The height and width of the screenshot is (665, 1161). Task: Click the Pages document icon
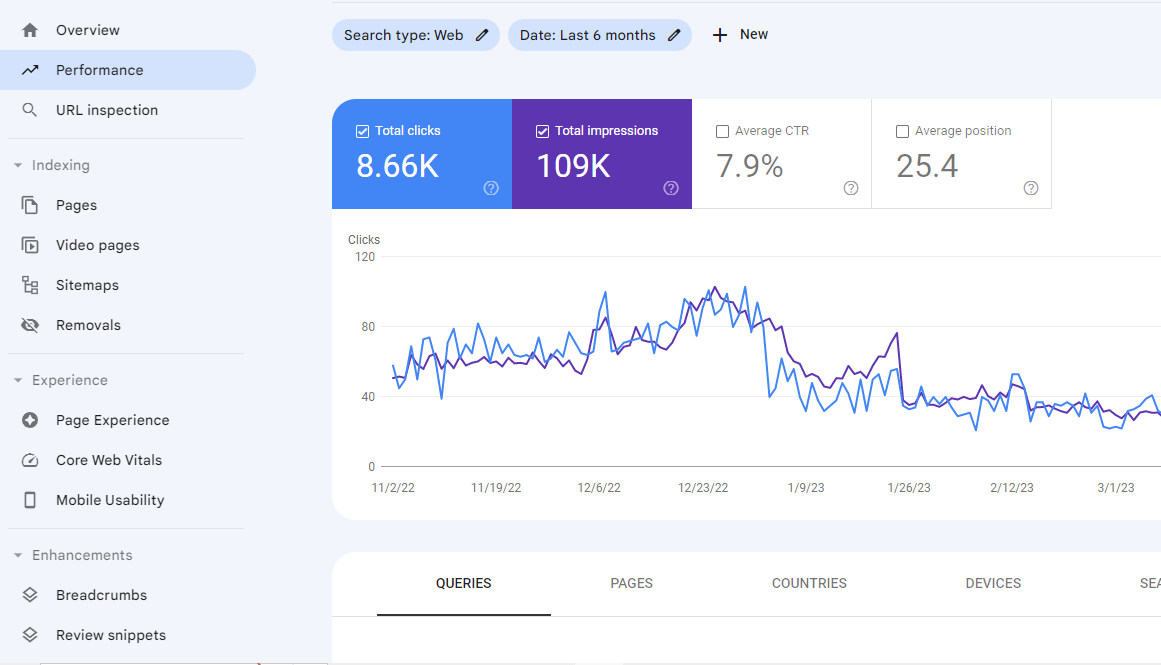pos(30,205)
